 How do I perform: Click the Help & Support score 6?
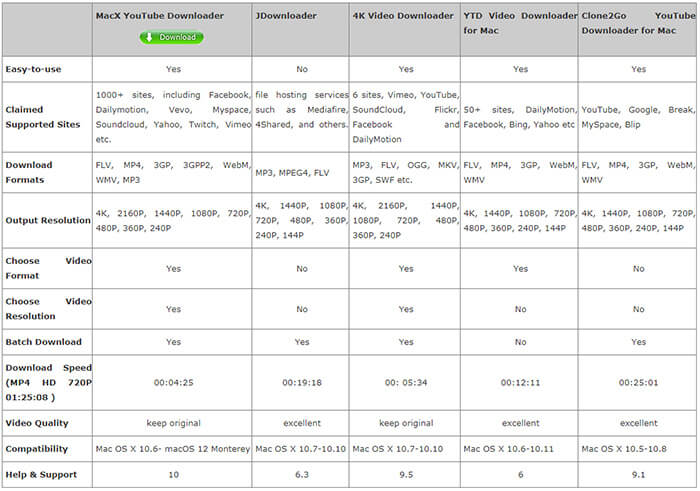[521, 475]
